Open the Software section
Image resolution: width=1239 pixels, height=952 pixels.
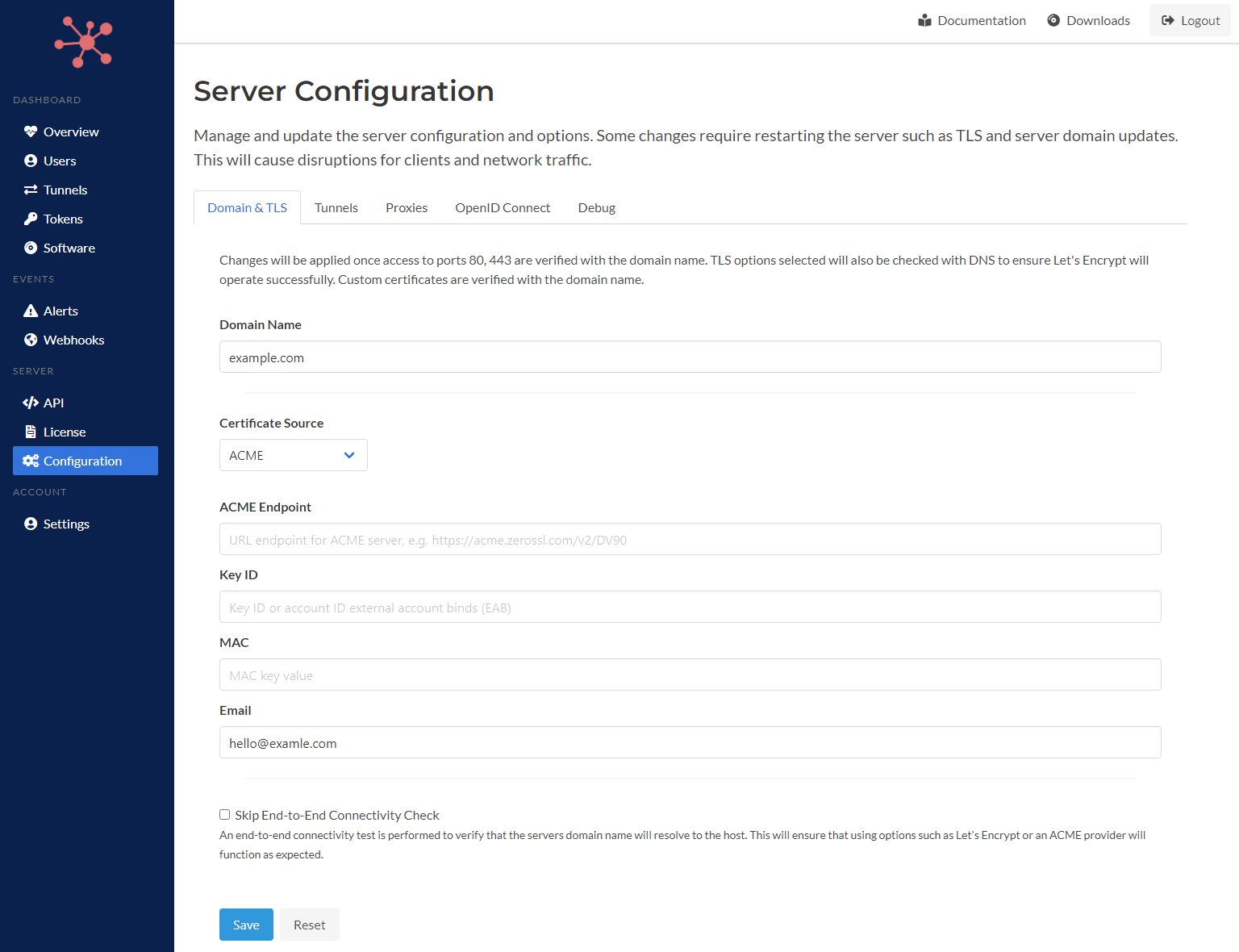click(x=69, y=248)
